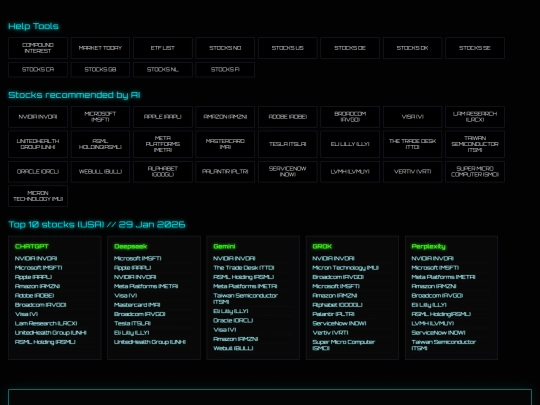
Task: Click Apple (AAPL) in Deepseek list
Action: tap(133, 268)
